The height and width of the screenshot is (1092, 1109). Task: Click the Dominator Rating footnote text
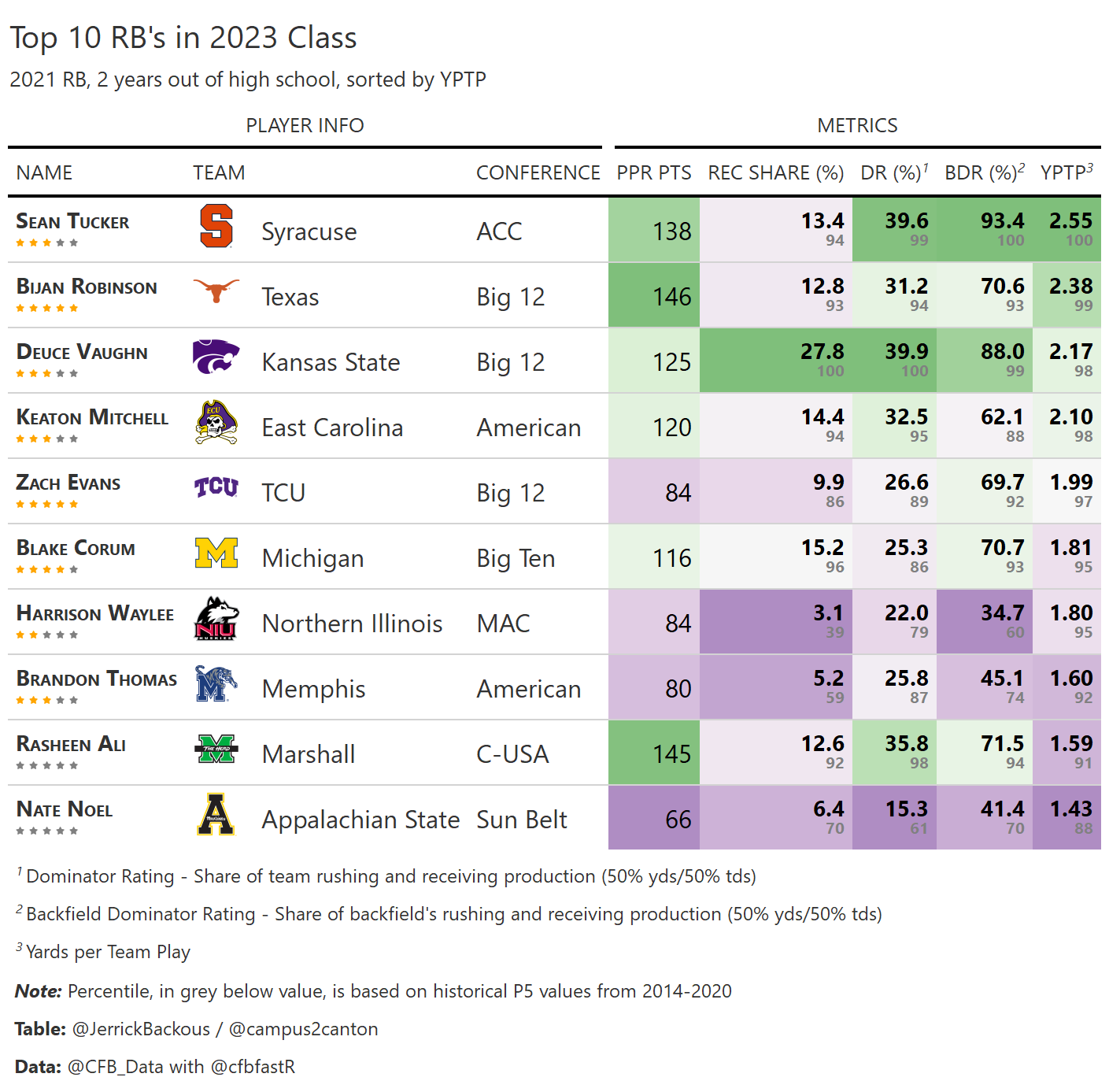[391, 876]
